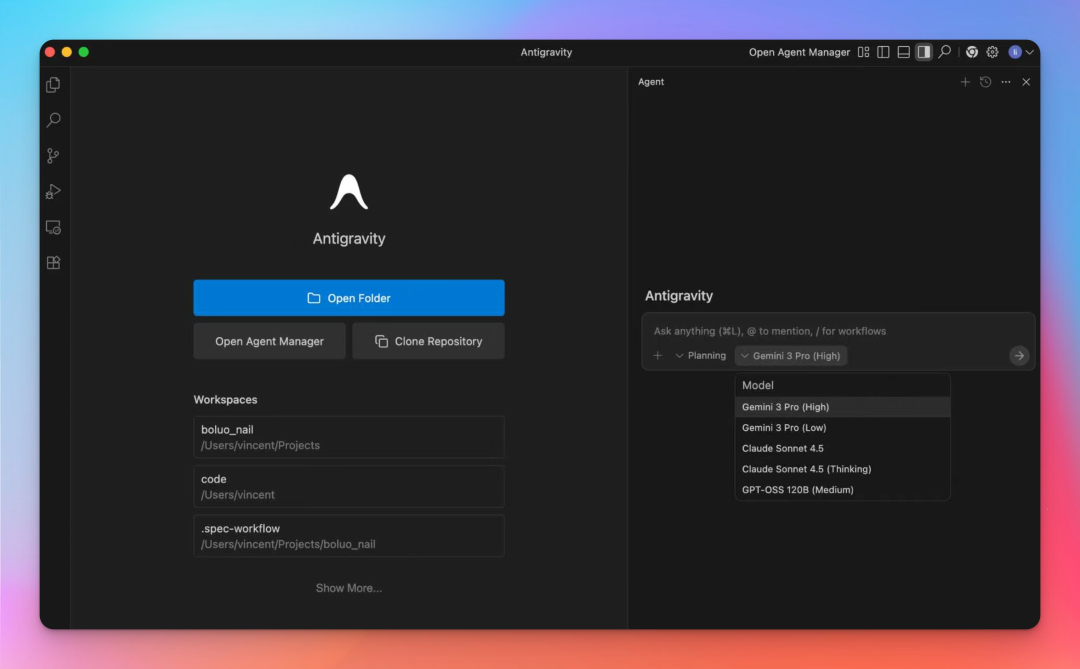Viewport: 1080px width, 669px height.
Task: Open the Extensions view
Action: [x=53, y=262]
